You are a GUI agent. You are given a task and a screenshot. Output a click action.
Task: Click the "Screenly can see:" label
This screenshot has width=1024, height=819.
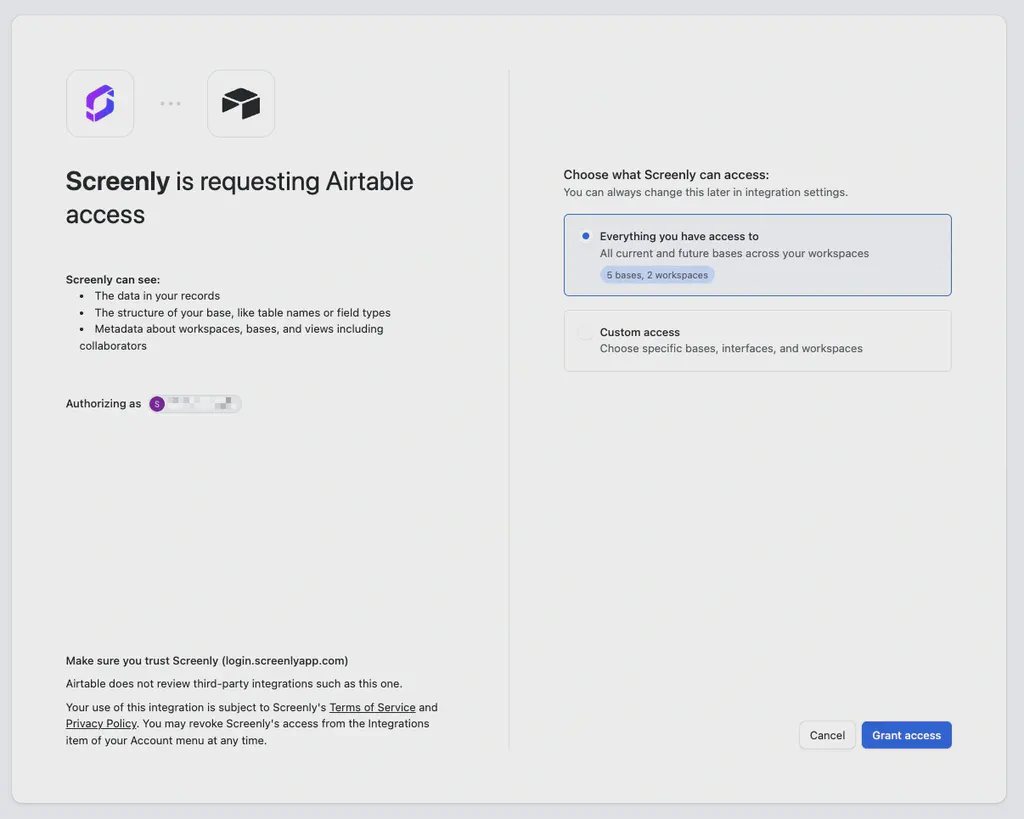113,280
